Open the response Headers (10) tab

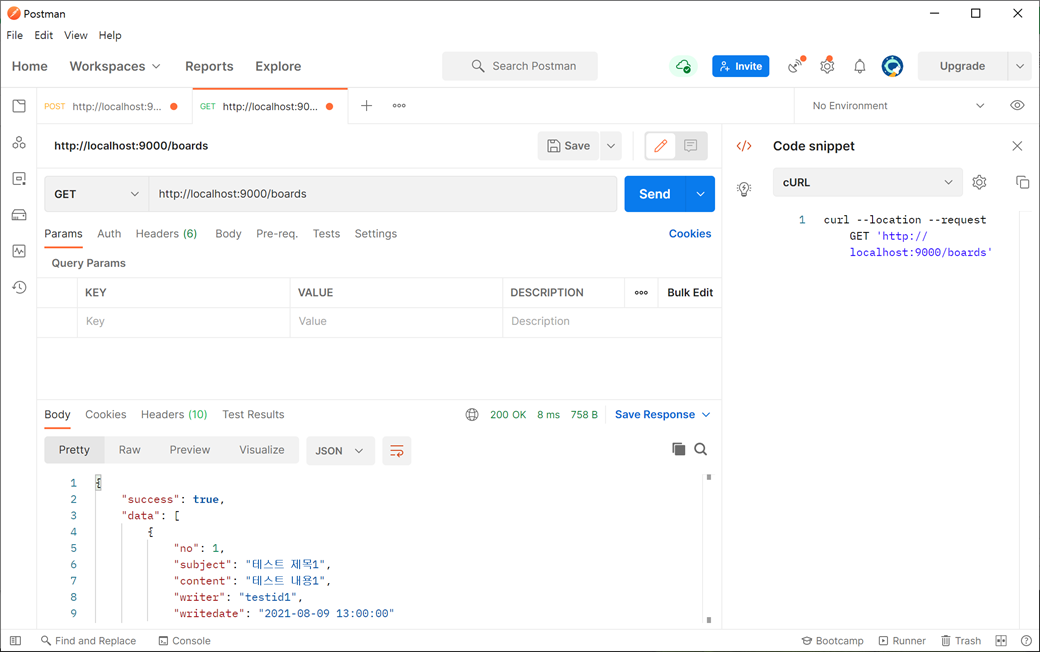click(x=174, y=415)
